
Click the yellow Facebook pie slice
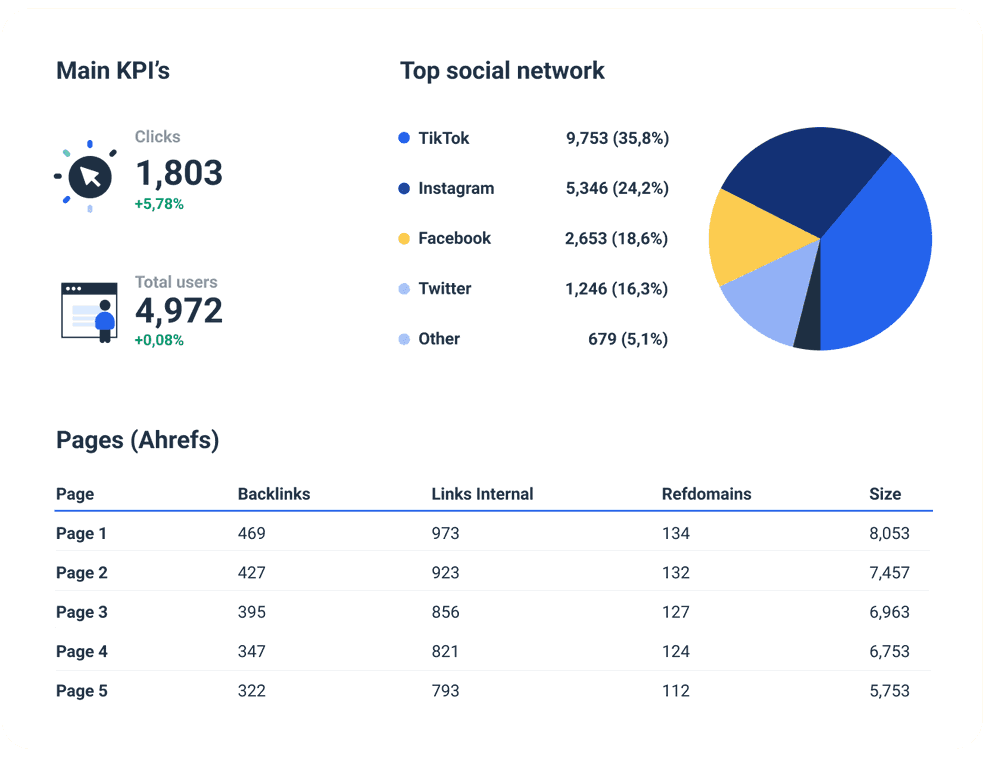click(x=753, y=237)
